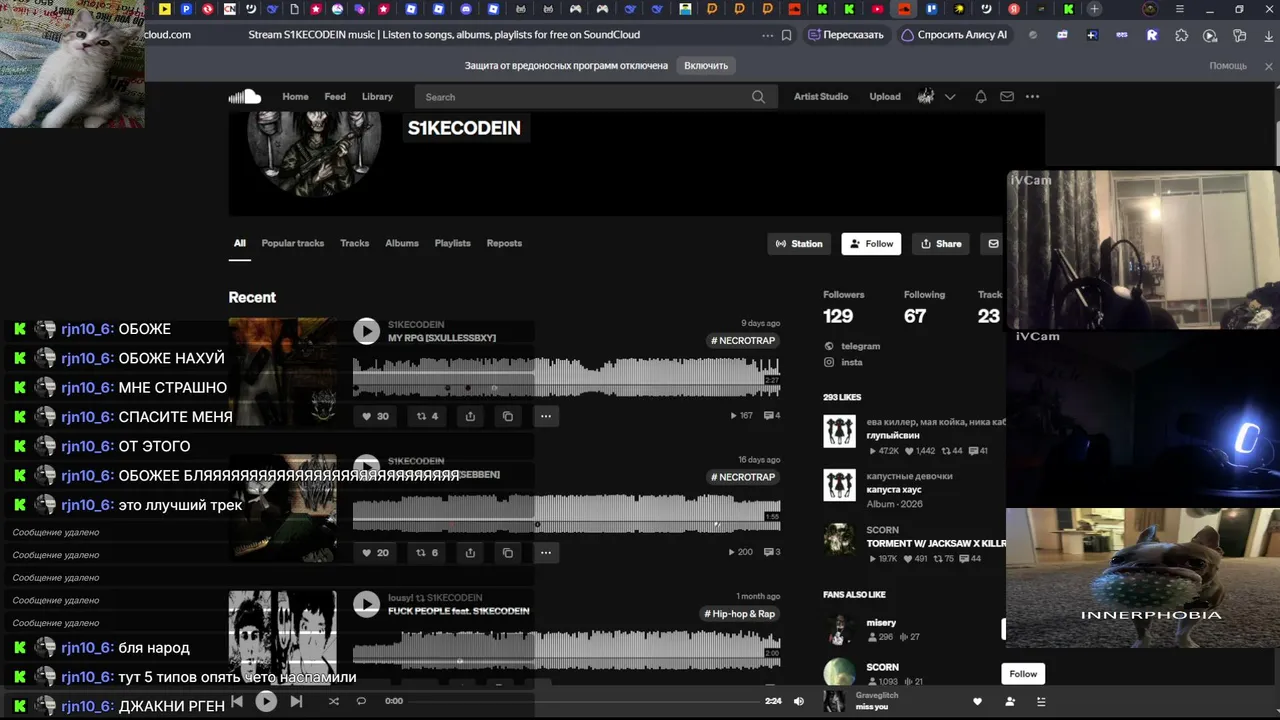Open Artist Studio
Viewport: 1280px width, 720px height.
click(x=821, y=97)
